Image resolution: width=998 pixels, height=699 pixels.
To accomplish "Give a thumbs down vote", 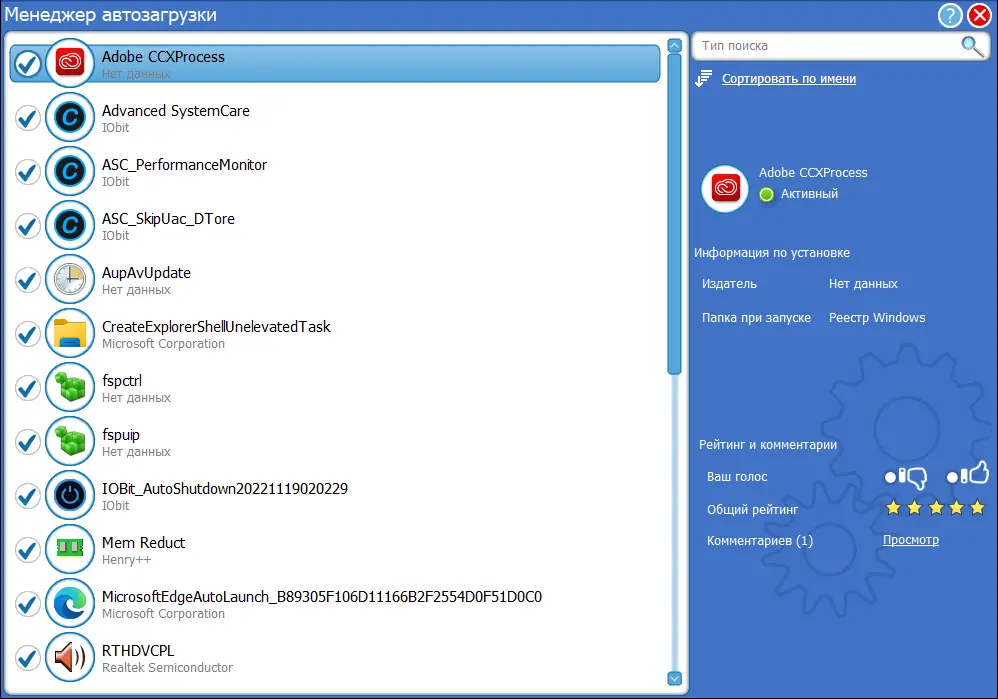I will tap(906, 477).
